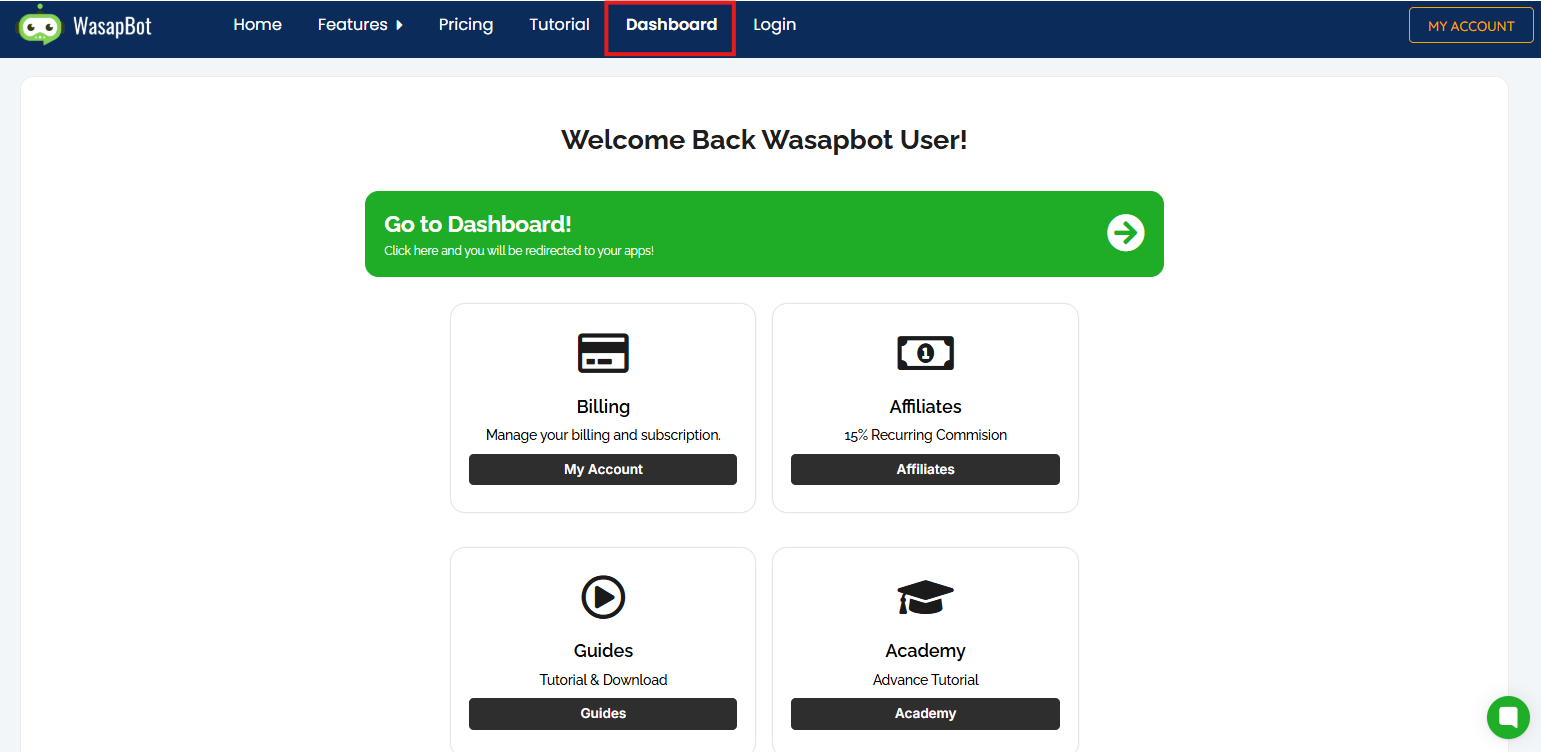This screenshot has width=1541, height=752.
Task: Click 'Tutorial & Download' text
Action: coord(603,680)
